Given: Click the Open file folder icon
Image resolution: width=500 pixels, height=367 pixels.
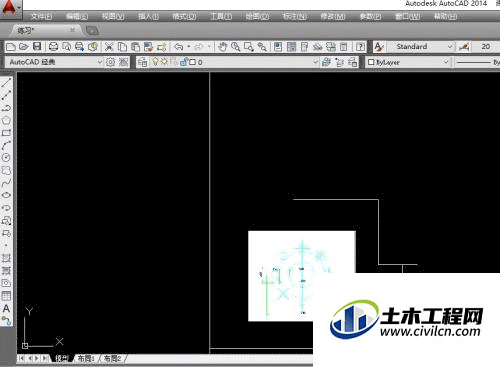Looking at the screenshot, I should pos(24,47).
